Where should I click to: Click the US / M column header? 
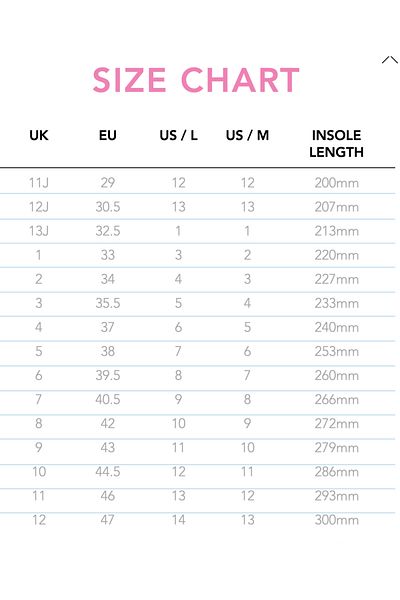coord(247,135)
